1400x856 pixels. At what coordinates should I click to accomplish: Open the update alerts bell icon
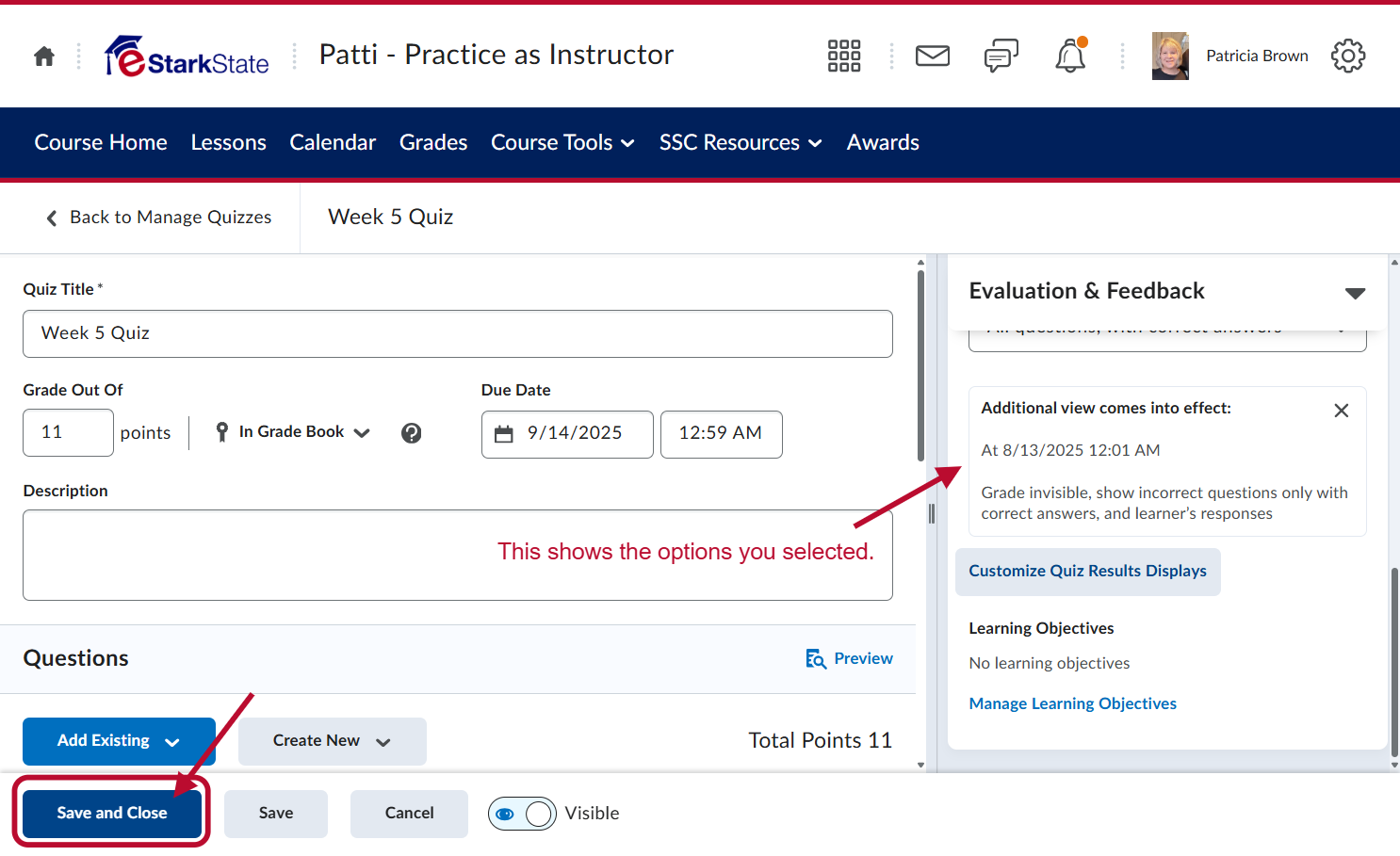[x=1070, y=57]
